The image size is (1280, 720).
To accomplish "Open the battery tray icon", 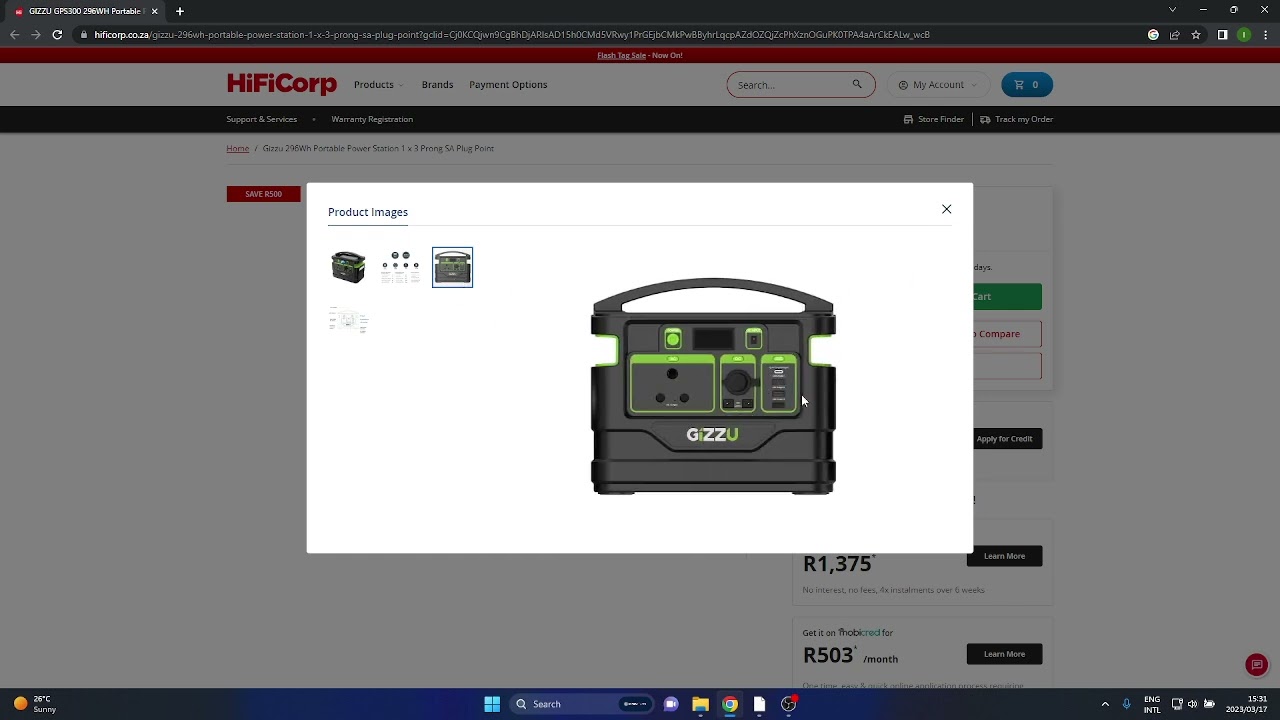I will [x=1209, y=704].
